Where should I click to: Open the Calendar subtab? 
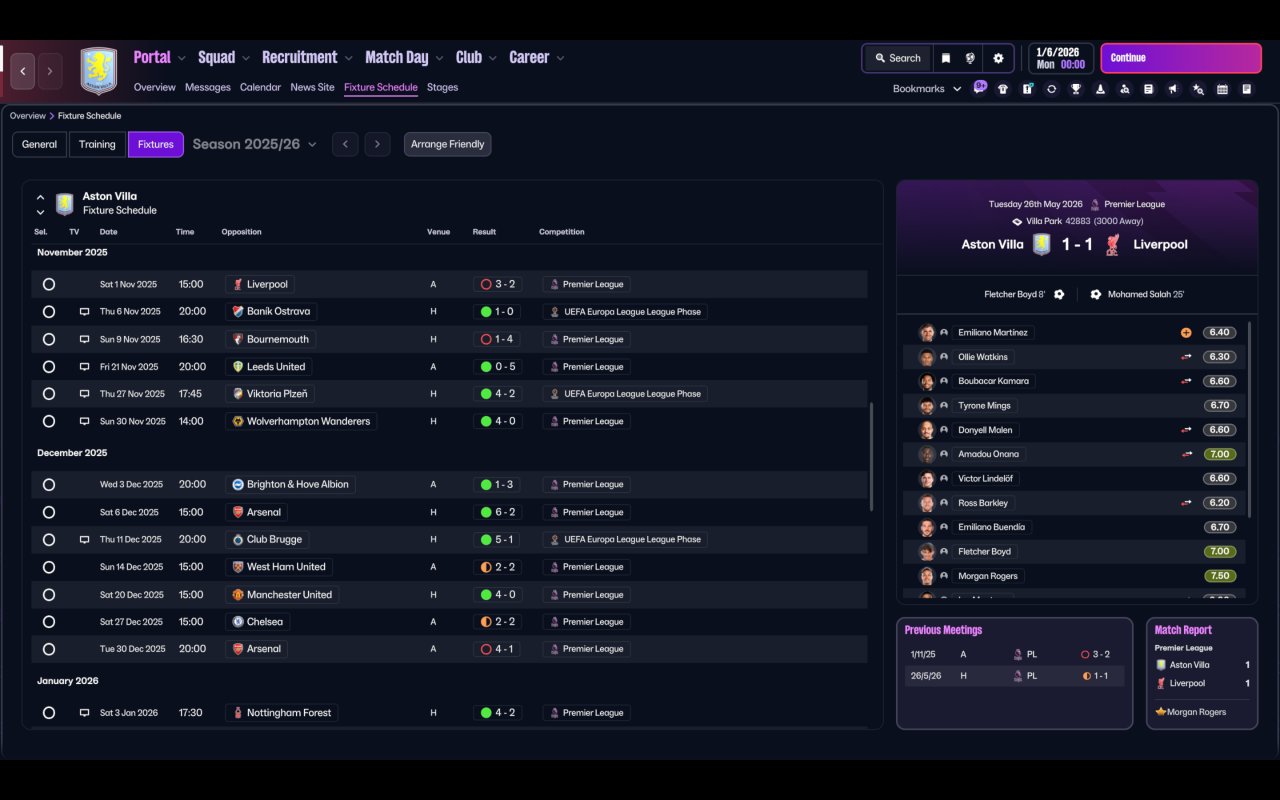pos(260,87)
